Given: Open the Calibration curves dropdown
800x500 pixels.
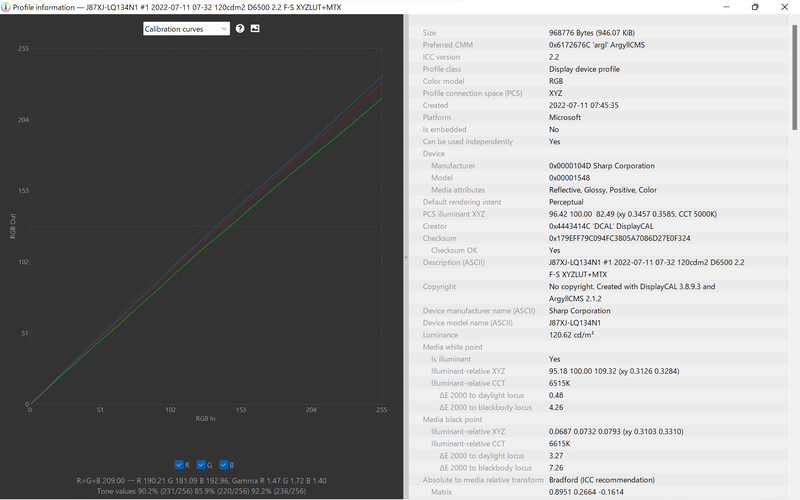Looking at the screenshot, I should click(186, 29).
